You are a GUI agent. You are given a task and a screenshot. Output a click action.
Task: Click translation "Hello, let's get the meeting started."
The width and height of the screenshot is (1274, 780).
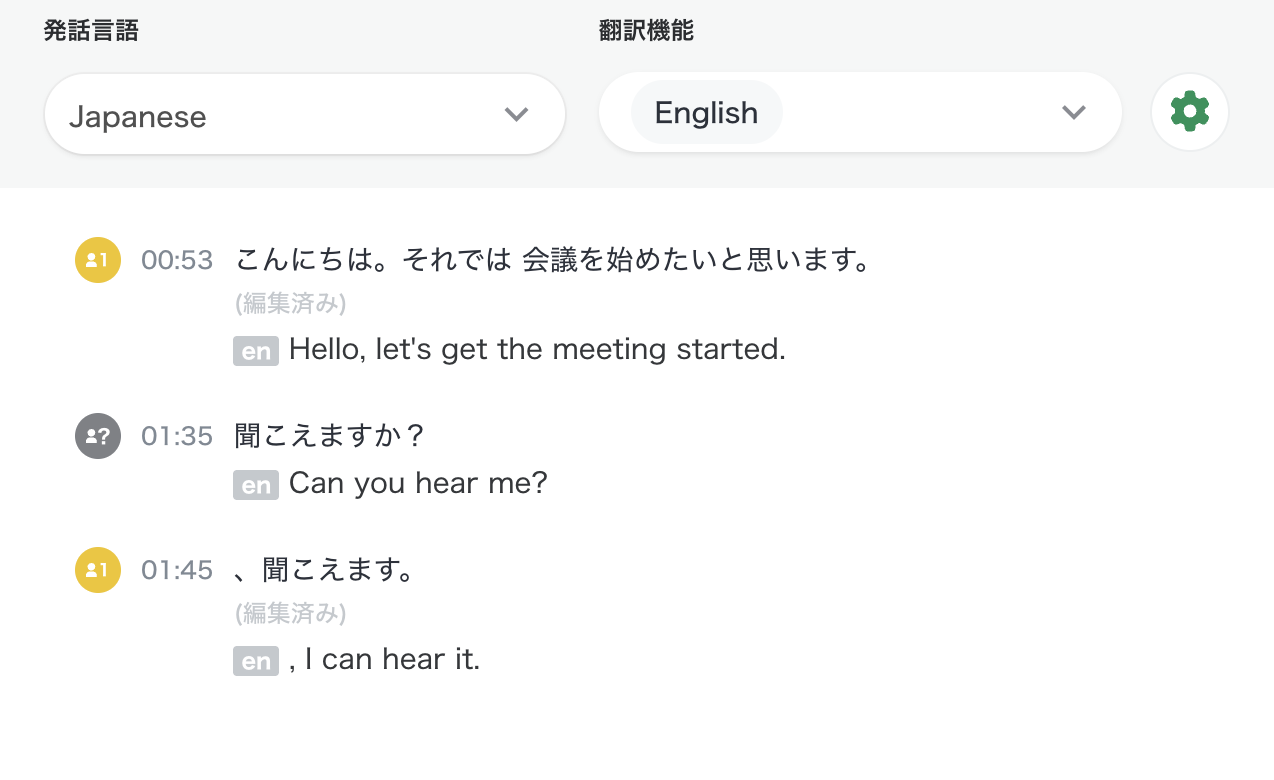pos(537,350)
